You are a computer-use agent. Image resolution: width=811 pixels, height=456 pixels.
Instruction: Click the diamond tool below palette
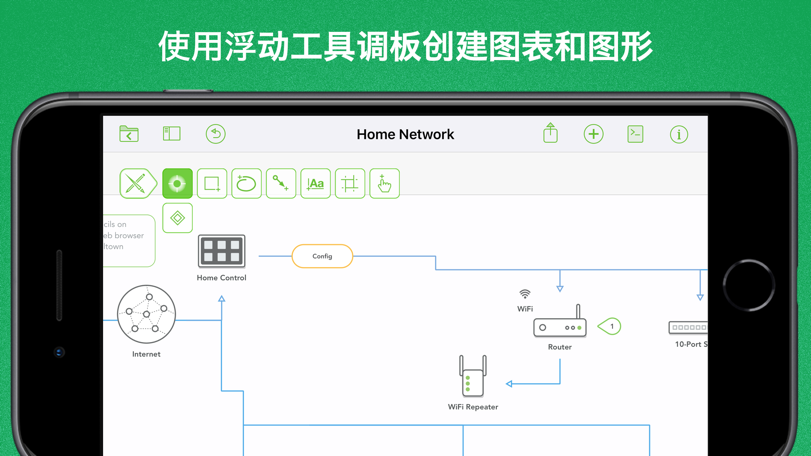[x=177, y=218]
